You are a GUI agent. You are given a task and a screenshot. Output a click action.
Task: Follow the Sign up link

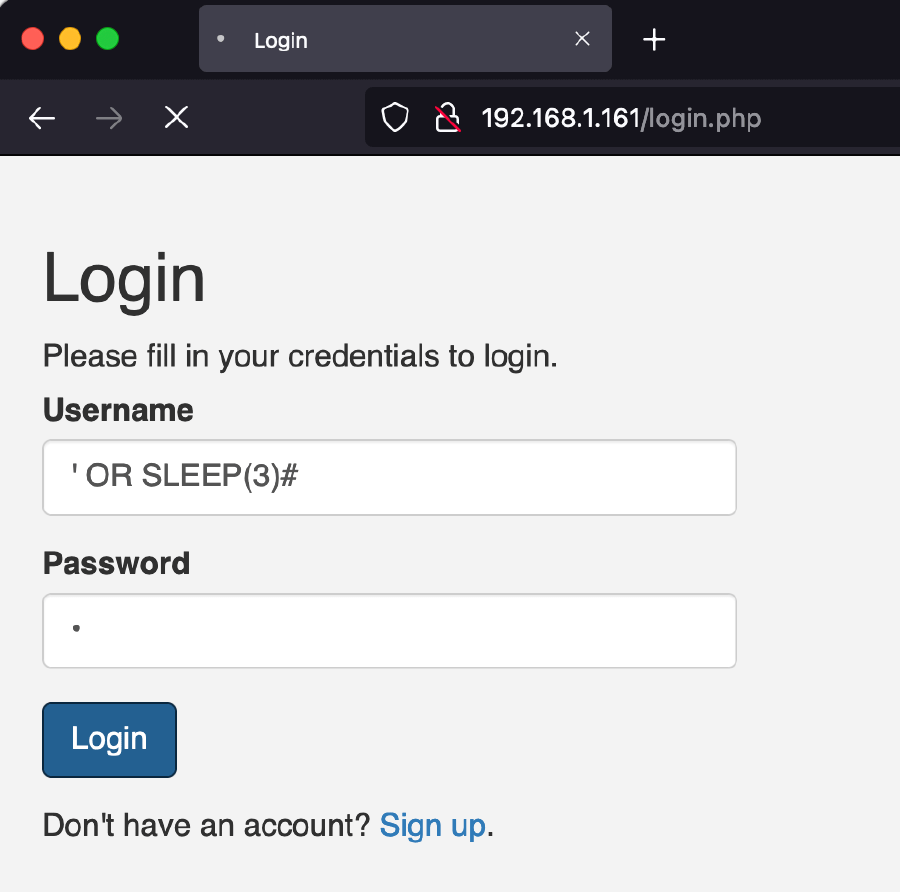click(x=432, y=825)
